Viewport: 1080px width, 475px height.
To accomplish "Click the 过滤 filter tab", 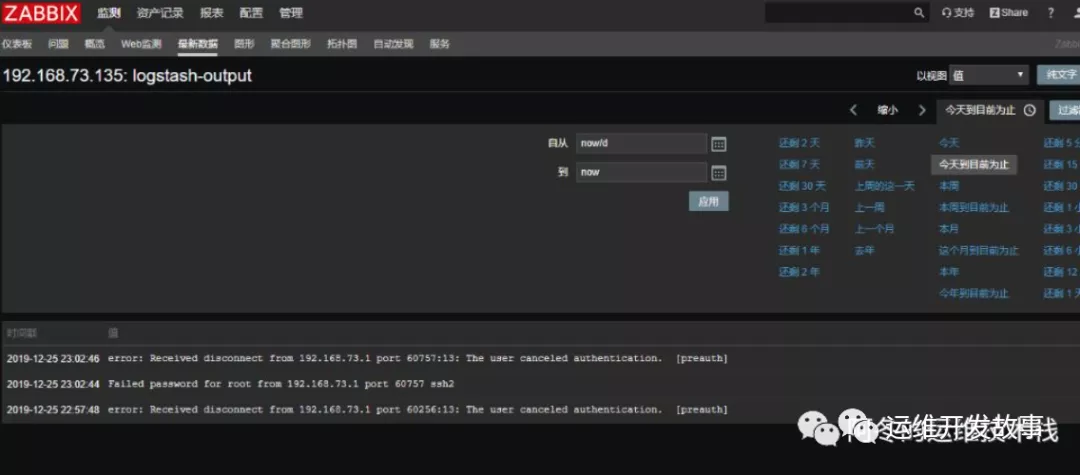I will [x=1065, y=110].
